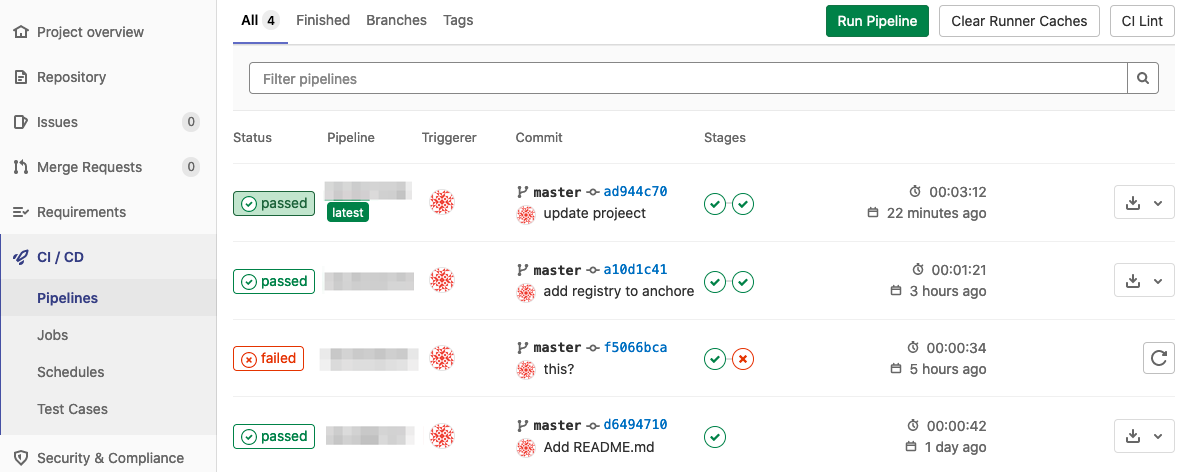The width and height of the screenshot is (1190, 472).
Task: Expand artifacts dropdown for commit a10d1c41 pipeline
Action: coord(1144,281)
